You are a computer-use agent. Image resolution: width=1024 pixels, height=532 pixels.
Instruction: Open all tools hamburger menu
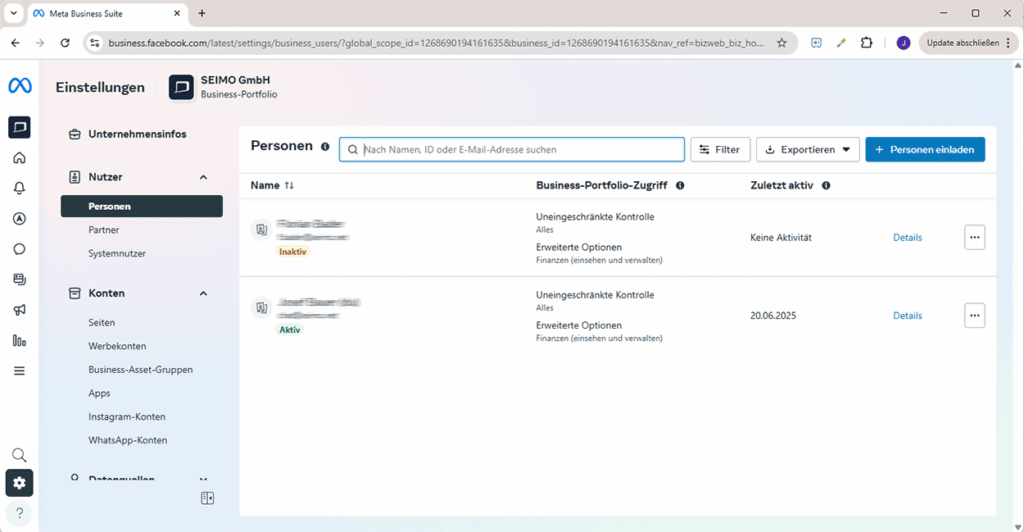tap(20, 371)
